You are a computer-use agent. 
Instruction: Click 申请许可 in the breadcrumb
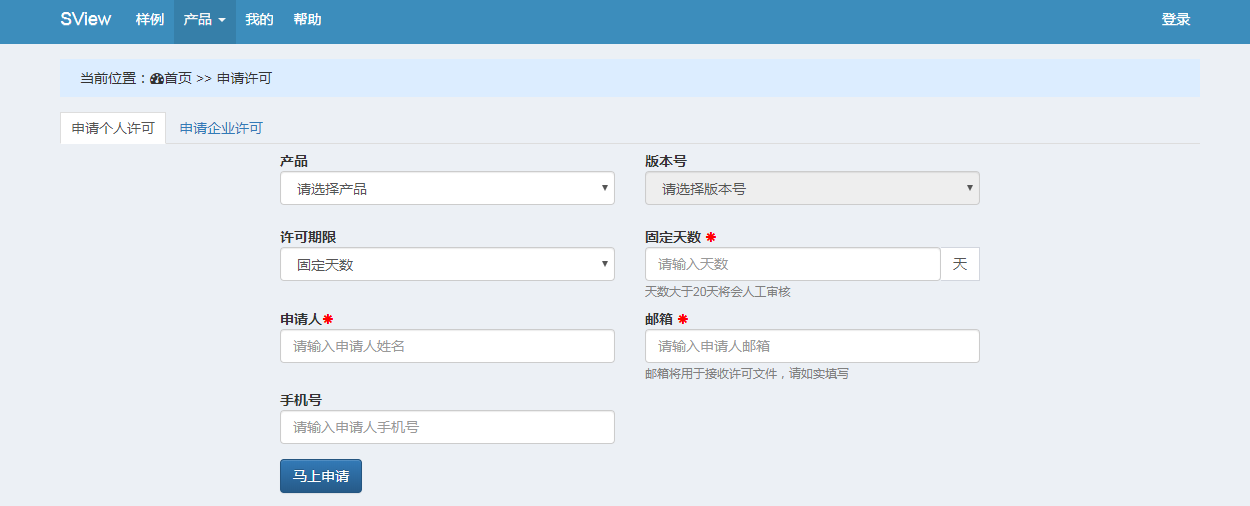[244, 78]
